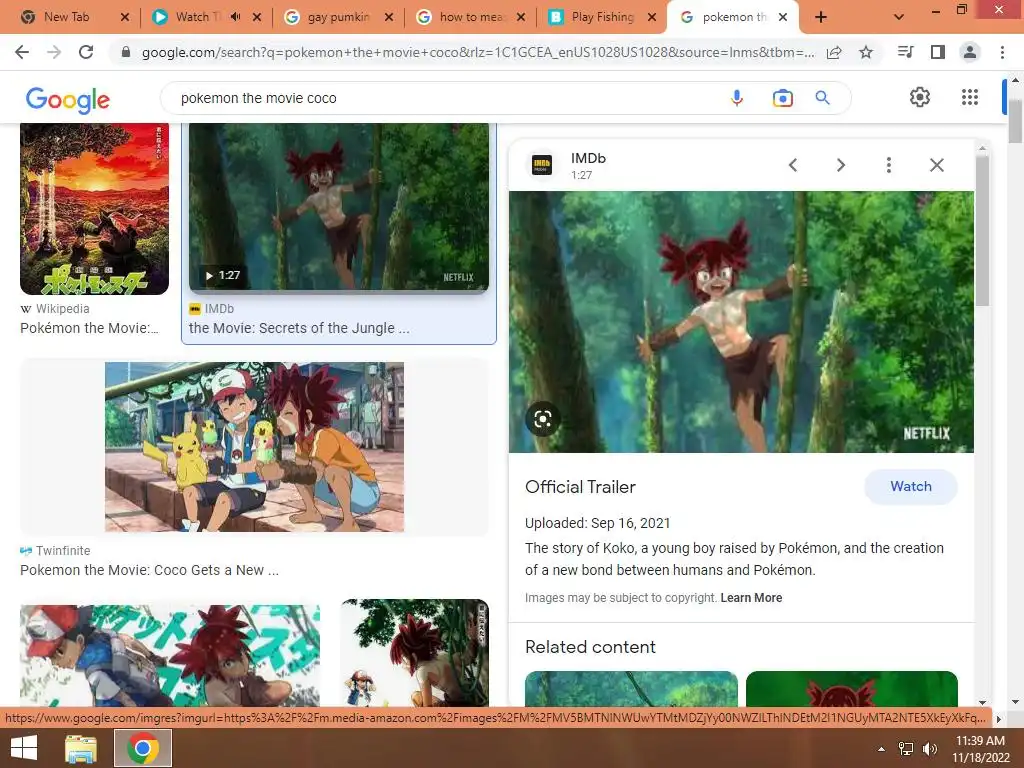Click the URL address bar
Image resolution: width=1024 pixels, height=768 pixels.
(477, 52)
